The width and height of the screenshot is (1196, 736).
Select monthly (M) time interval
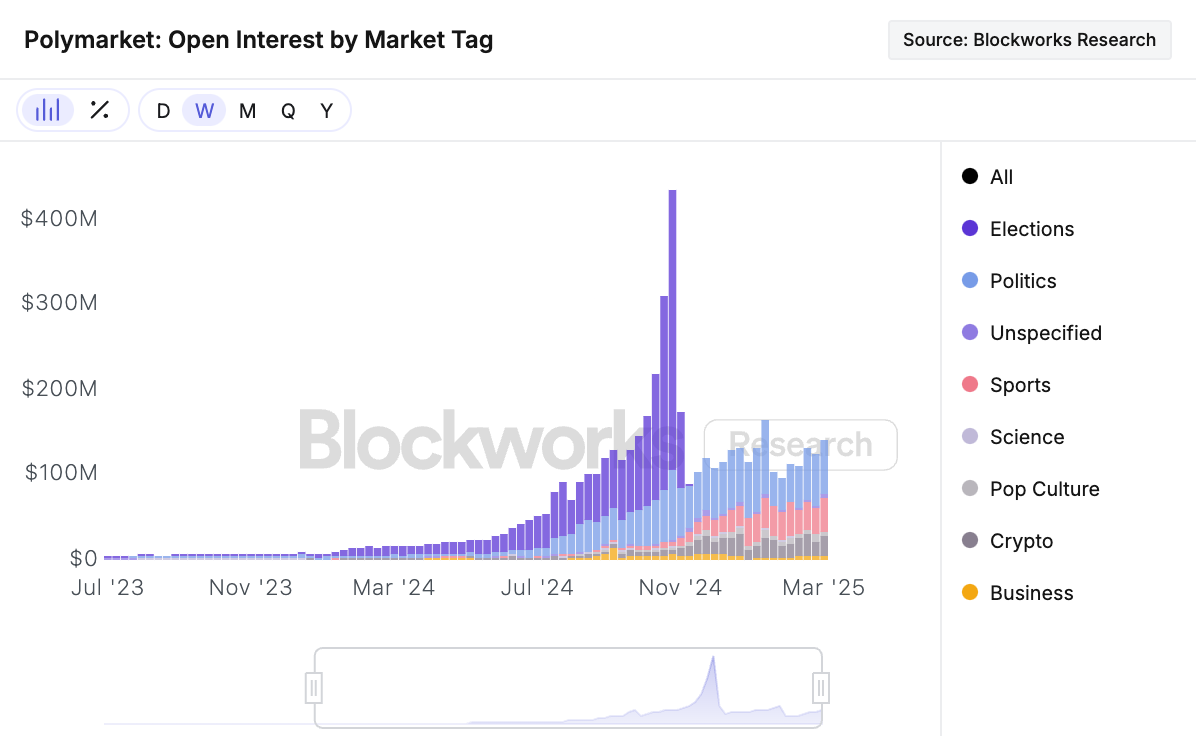(247, 111)
